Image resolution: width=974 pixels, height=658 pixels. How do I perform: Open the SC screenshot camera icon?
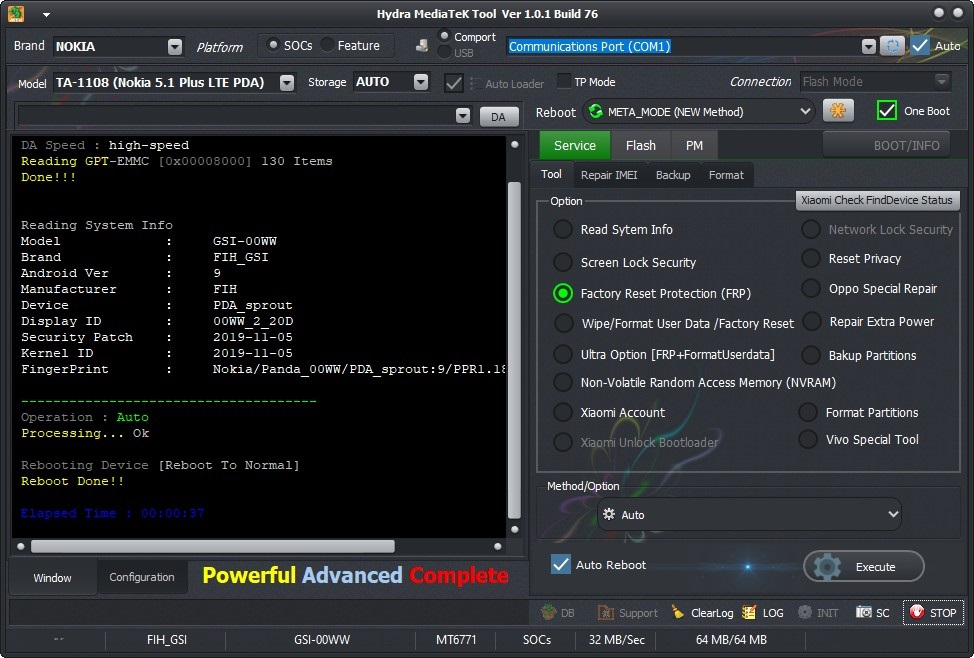coord(863,613)
